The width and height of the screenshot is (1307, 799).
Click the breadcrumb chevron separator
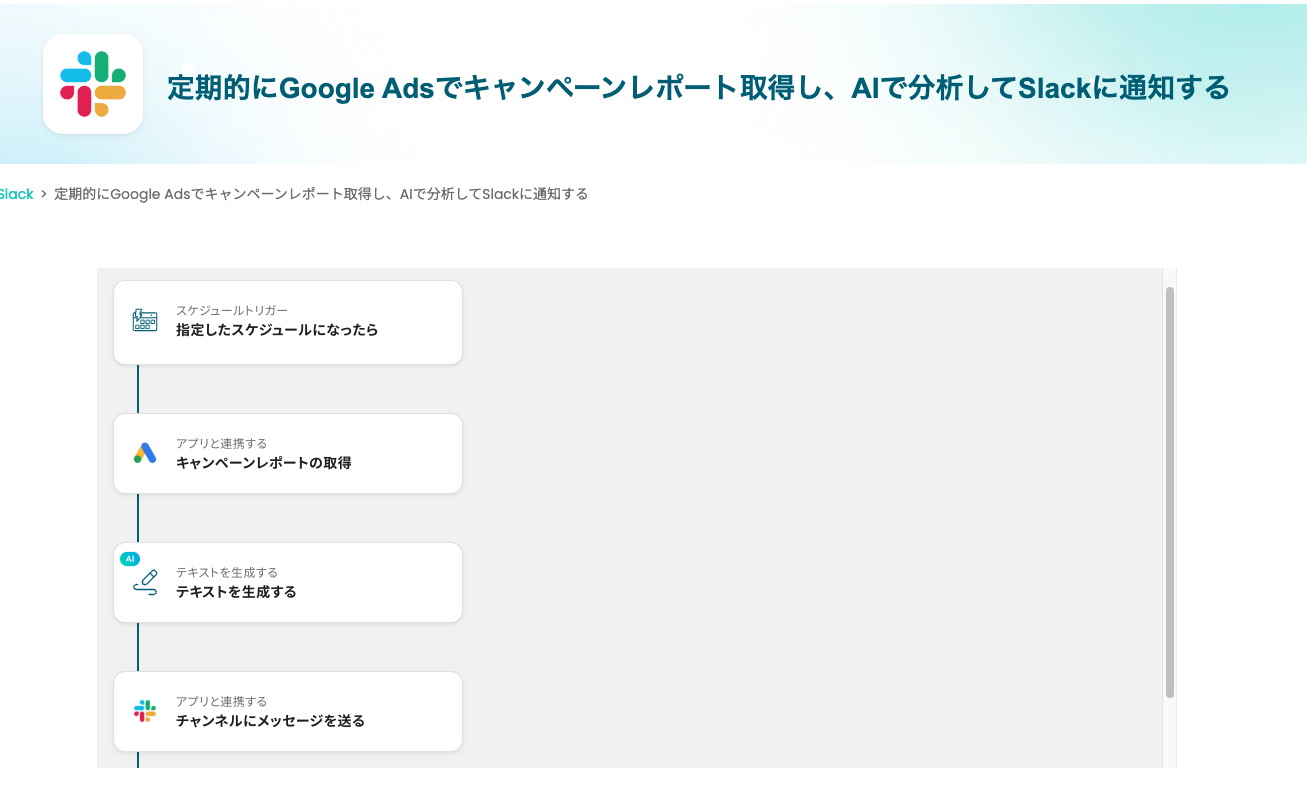pyautogui.click(x=44, y=194)
